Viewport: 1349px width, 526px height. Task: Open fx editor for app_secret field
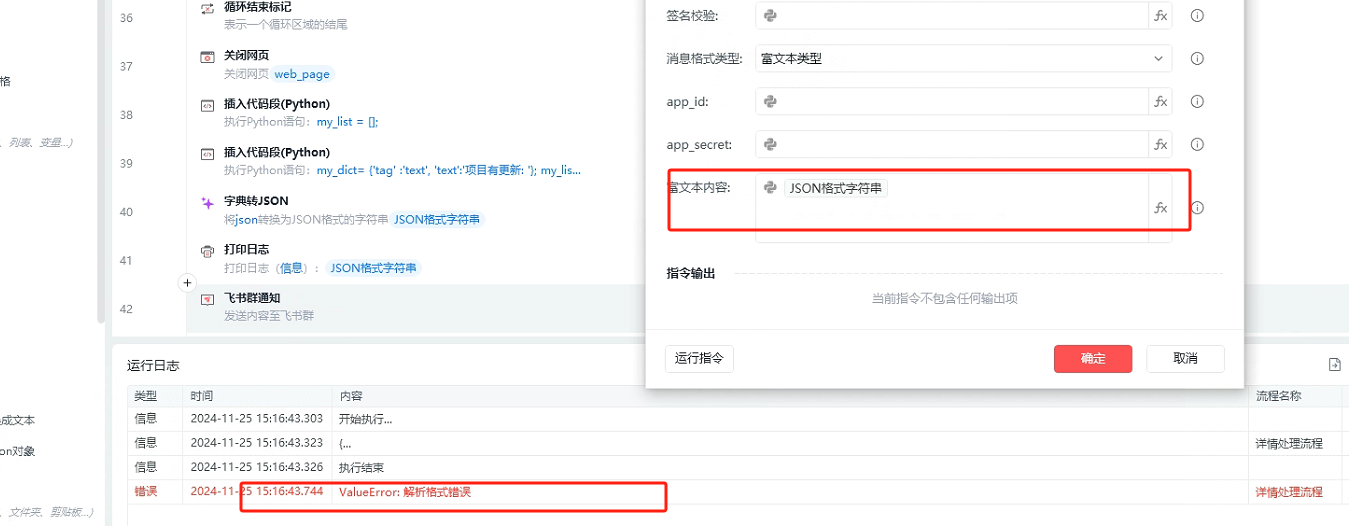click(1161, 145)
